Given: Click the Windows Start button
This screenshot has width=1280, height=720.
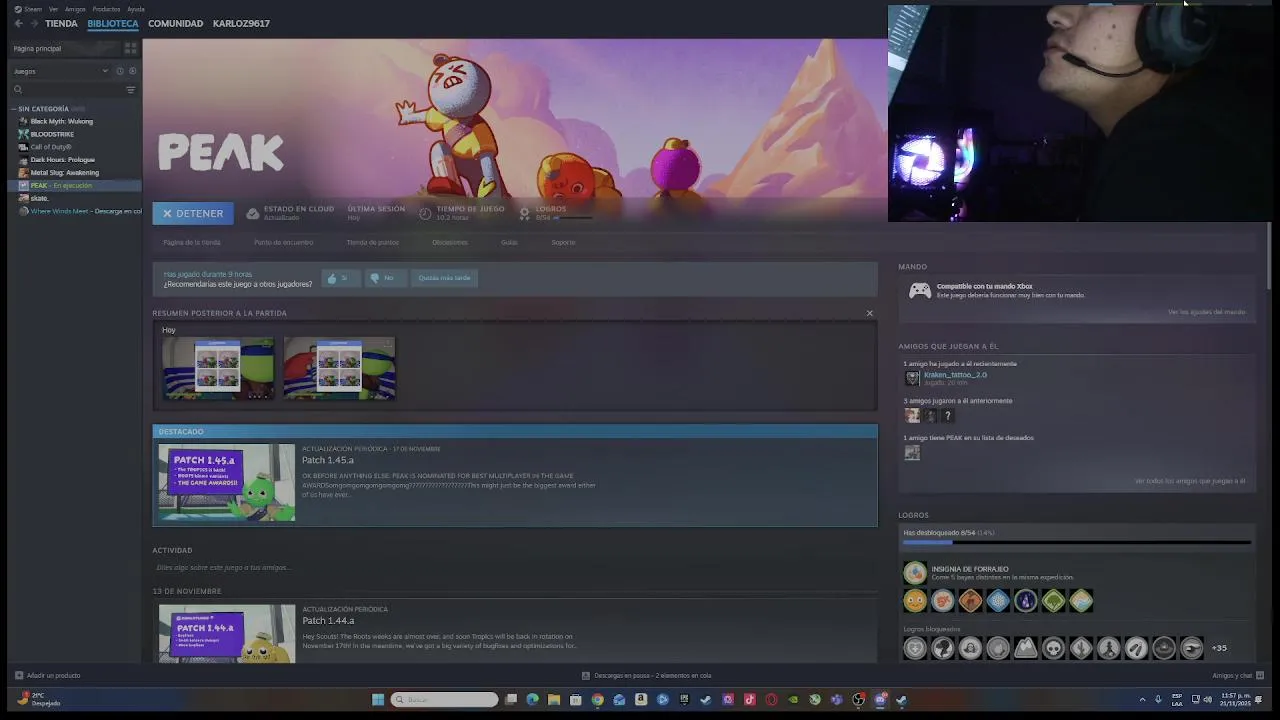Looking at the screenshot, I should (x=378, y=700).
